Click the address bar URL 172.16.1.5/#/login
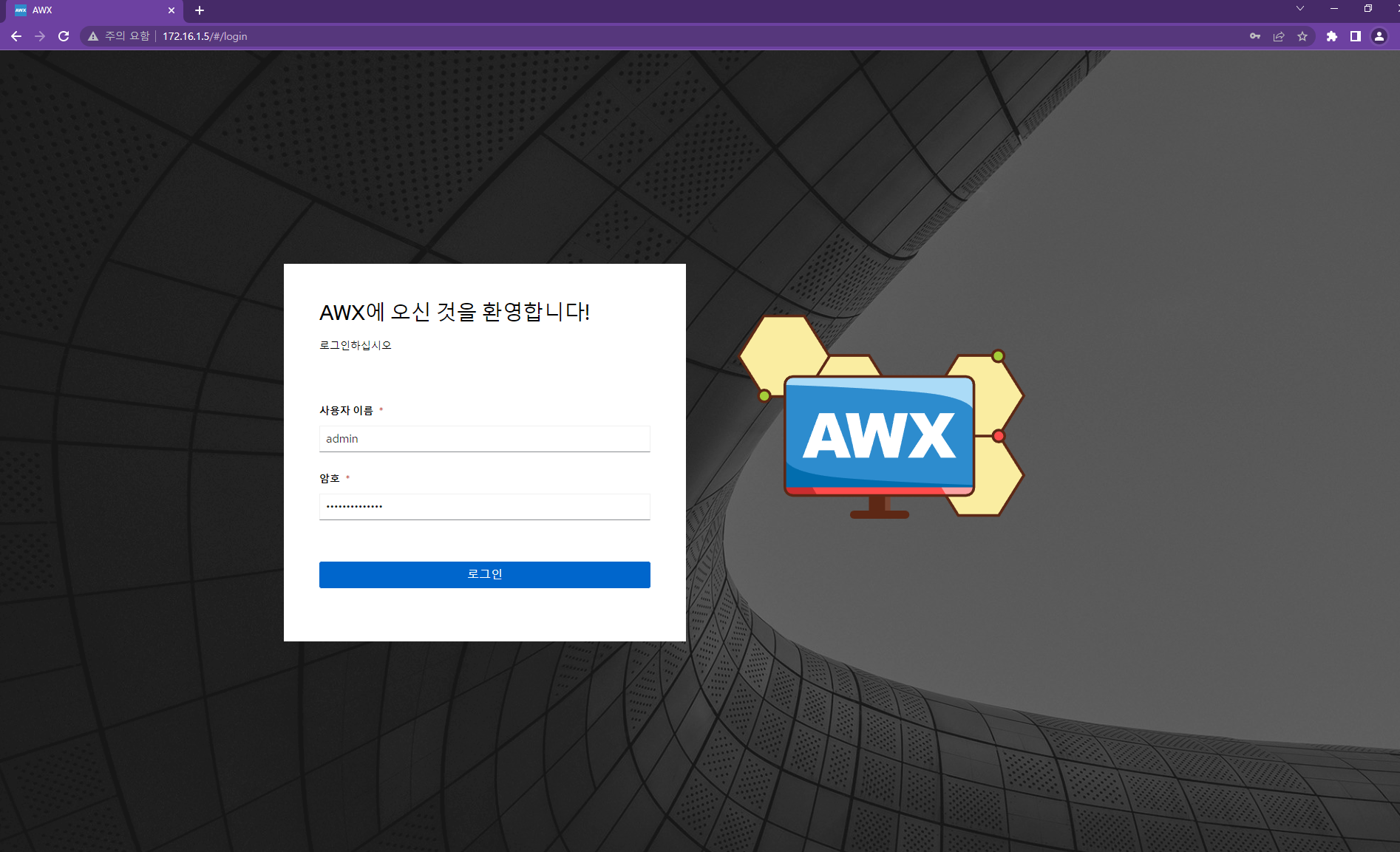This screenshot has height=852, width=1400. coord(205,36)
